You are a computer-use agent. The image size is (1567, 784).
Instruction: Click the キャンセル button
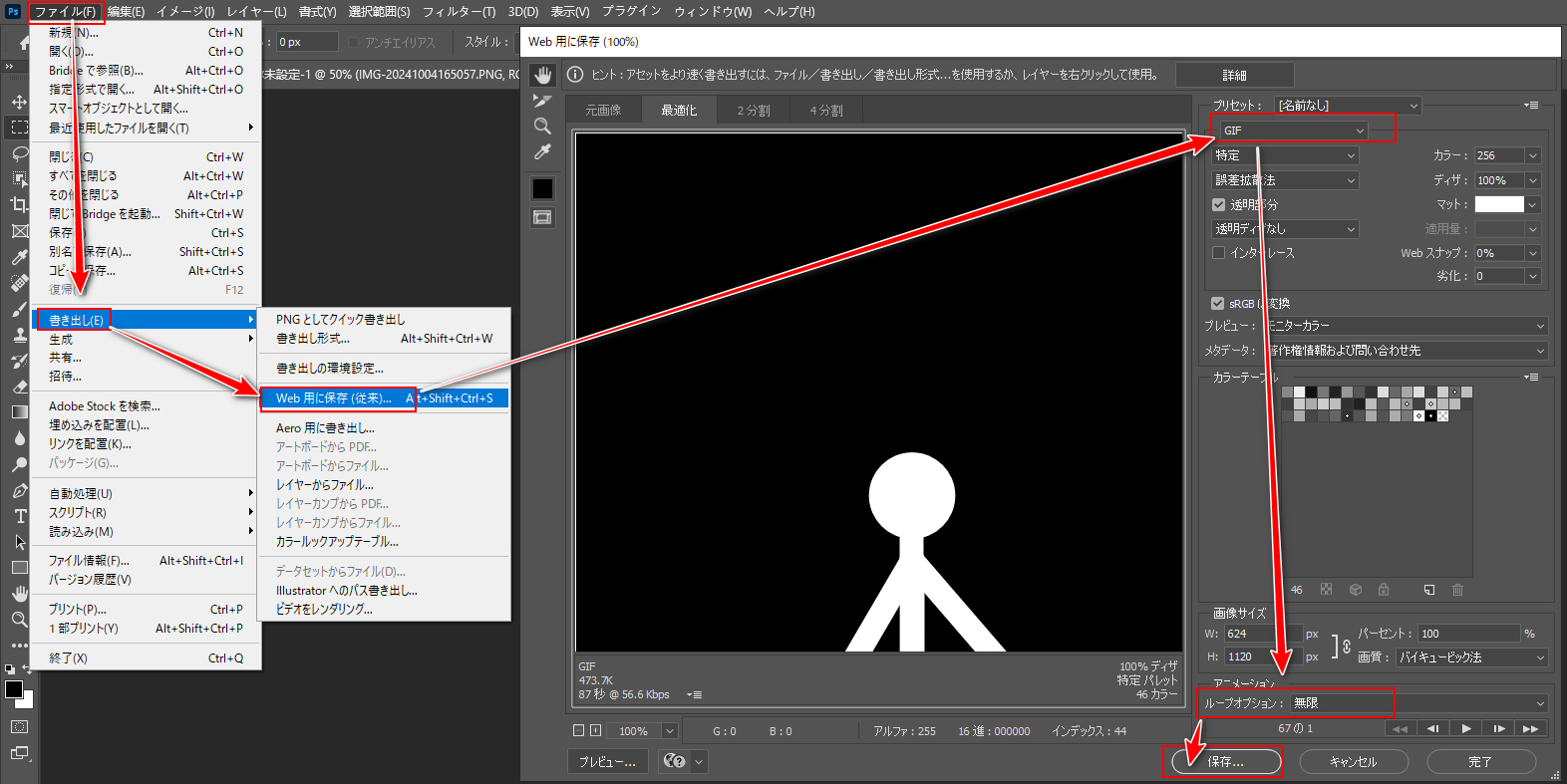(x=1353, y=762)
